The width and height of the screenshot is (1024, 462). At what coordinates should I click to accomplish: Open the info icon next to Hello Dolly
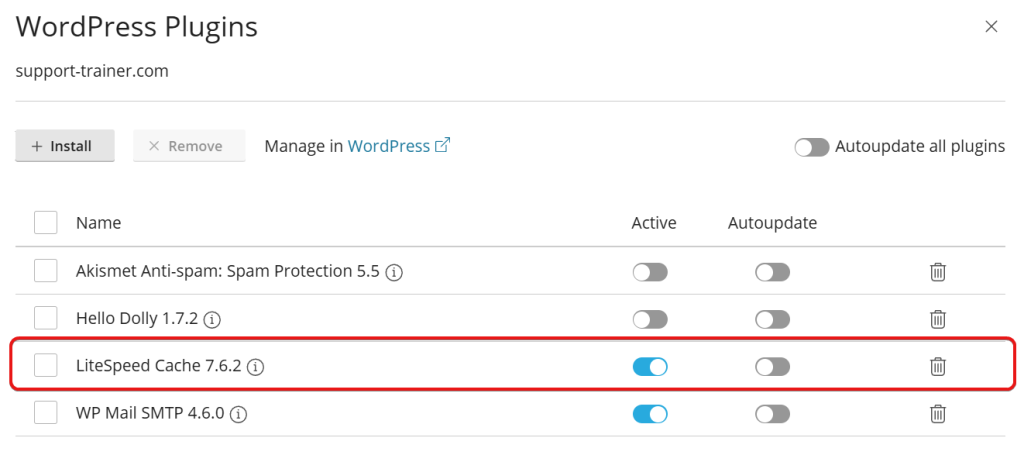tap(212, 320)
